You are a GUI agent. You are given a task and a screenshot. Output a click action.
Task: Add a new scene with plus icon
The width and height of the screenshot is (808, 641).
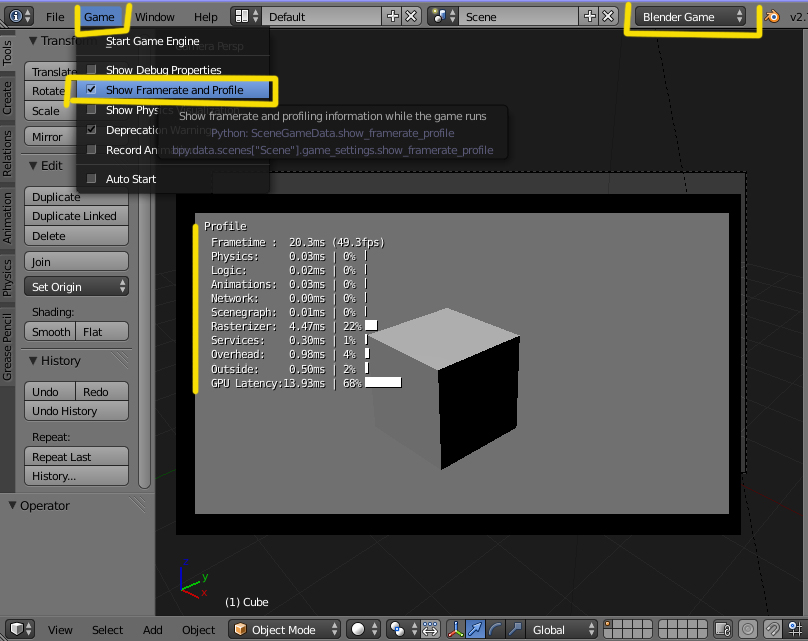click(590, 16)
